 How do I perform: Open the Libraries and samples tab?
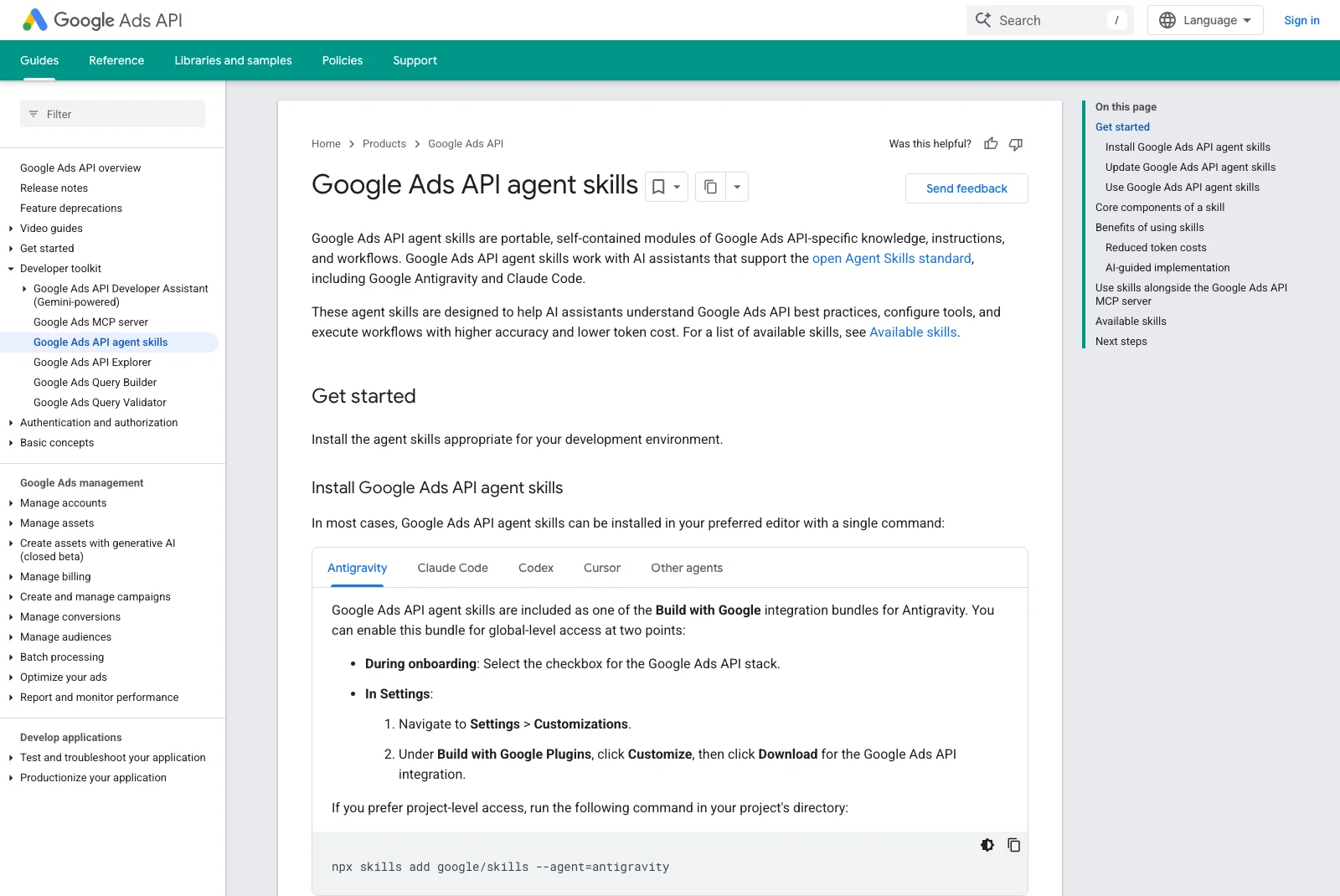(233, 60)
